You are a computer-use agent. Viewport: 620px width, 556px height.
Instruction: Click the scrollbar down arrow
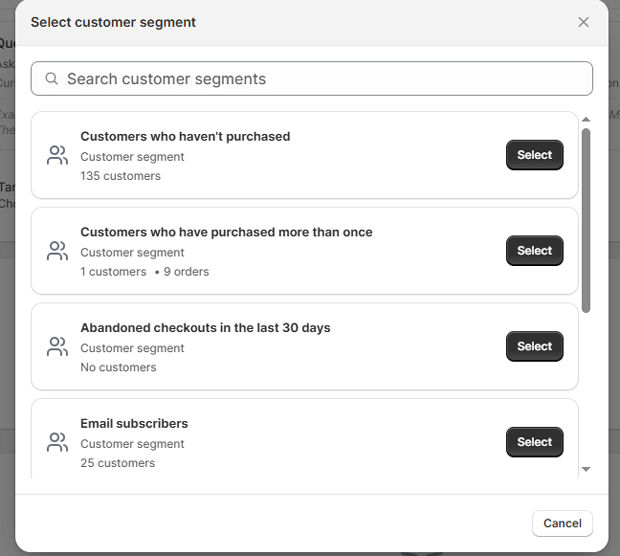[586, 469]
